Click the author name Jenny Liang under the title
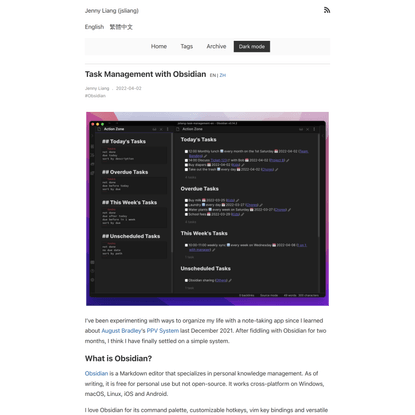 click(97, 88)
